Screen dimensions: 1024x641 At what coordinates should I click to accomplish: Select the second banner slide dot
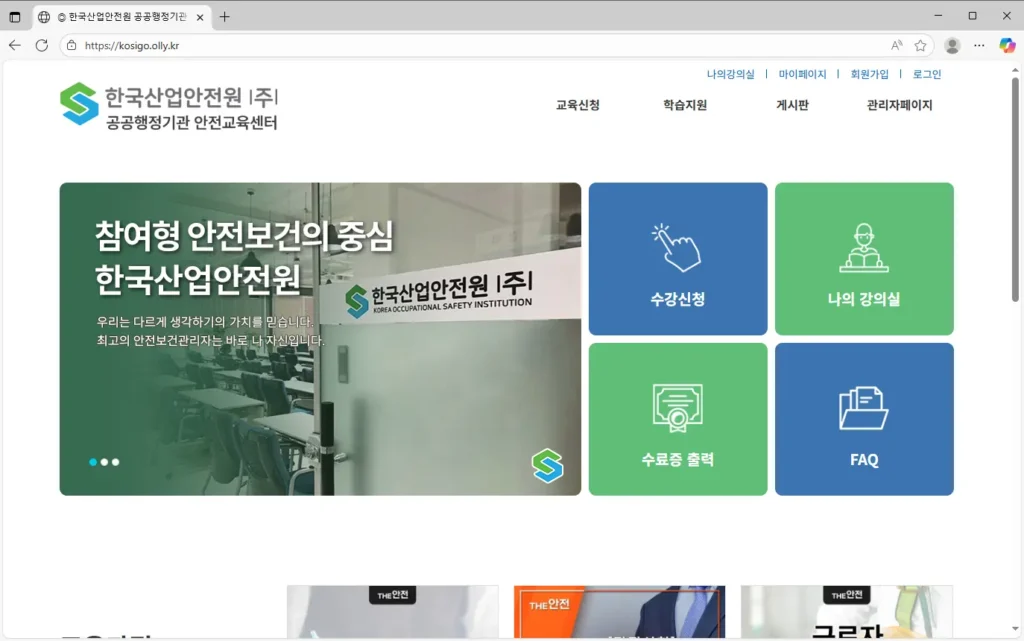coord(104,462)
